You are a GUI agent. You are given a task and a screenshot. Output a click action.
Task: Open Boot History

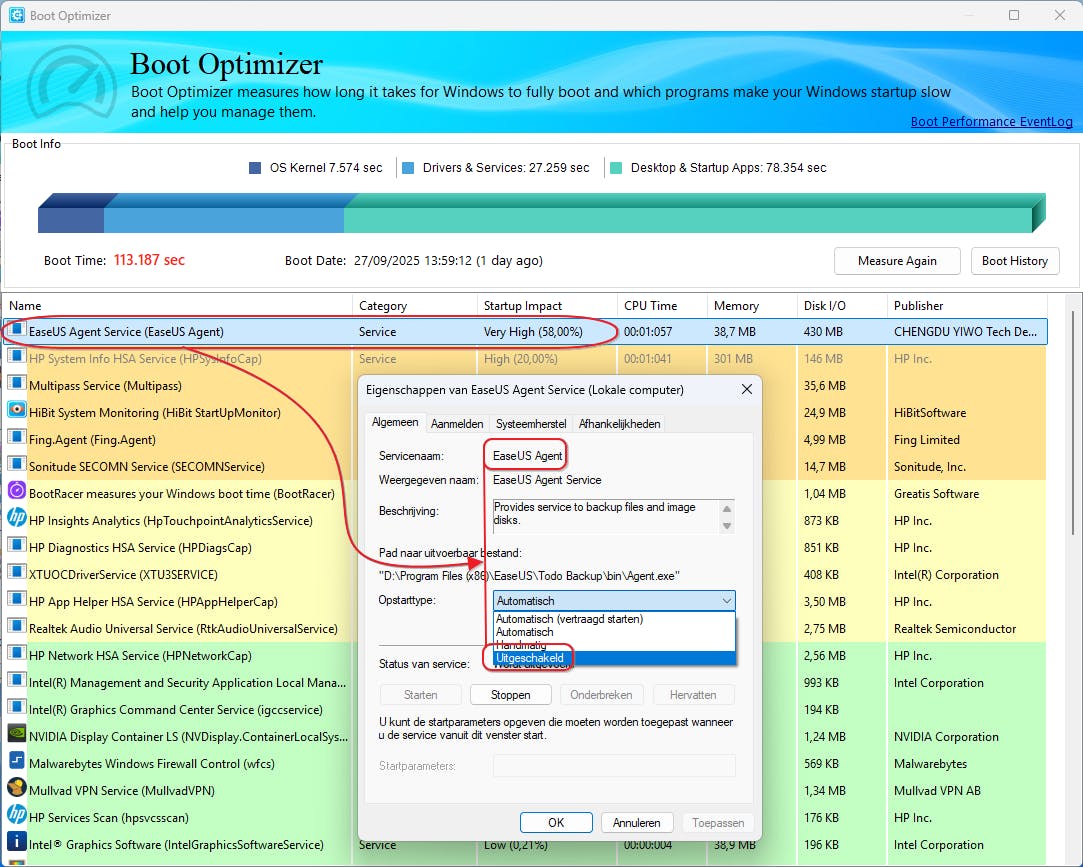pyautogui.click(x=1015, y=260)
